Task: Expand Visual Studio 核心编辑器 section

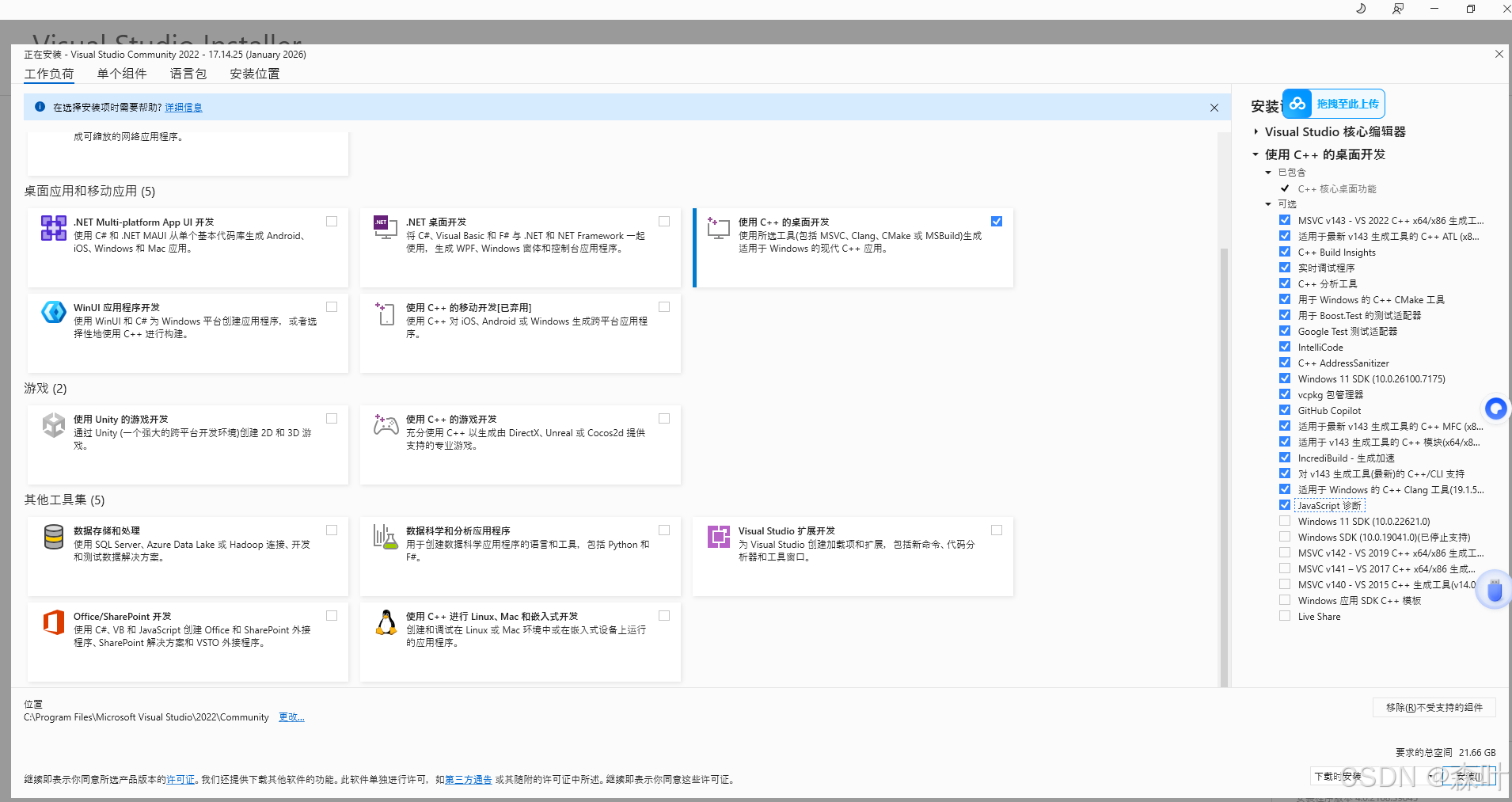Action: (x=1256, y=132)
